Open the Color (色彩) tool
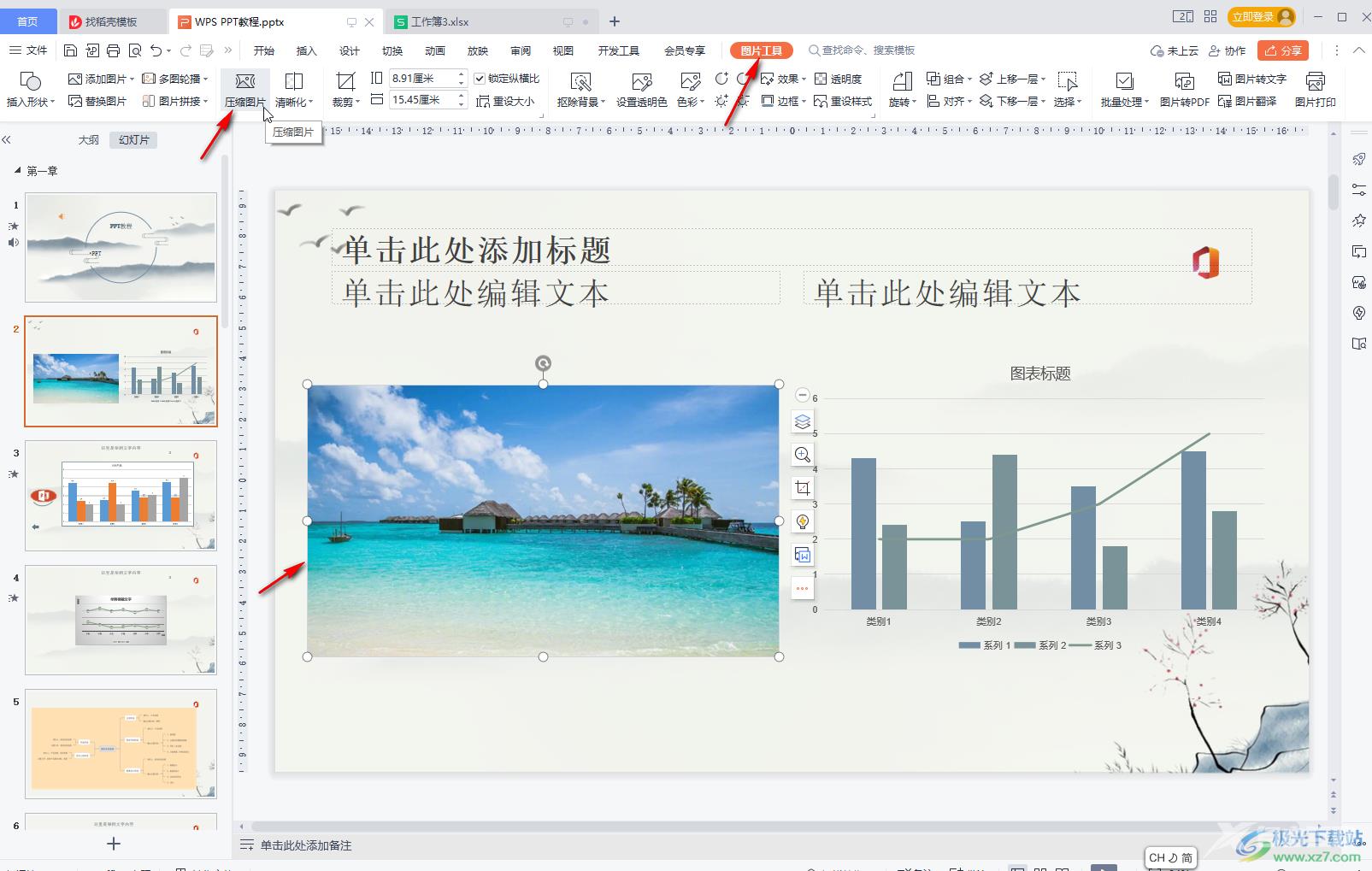 [690, 90]
